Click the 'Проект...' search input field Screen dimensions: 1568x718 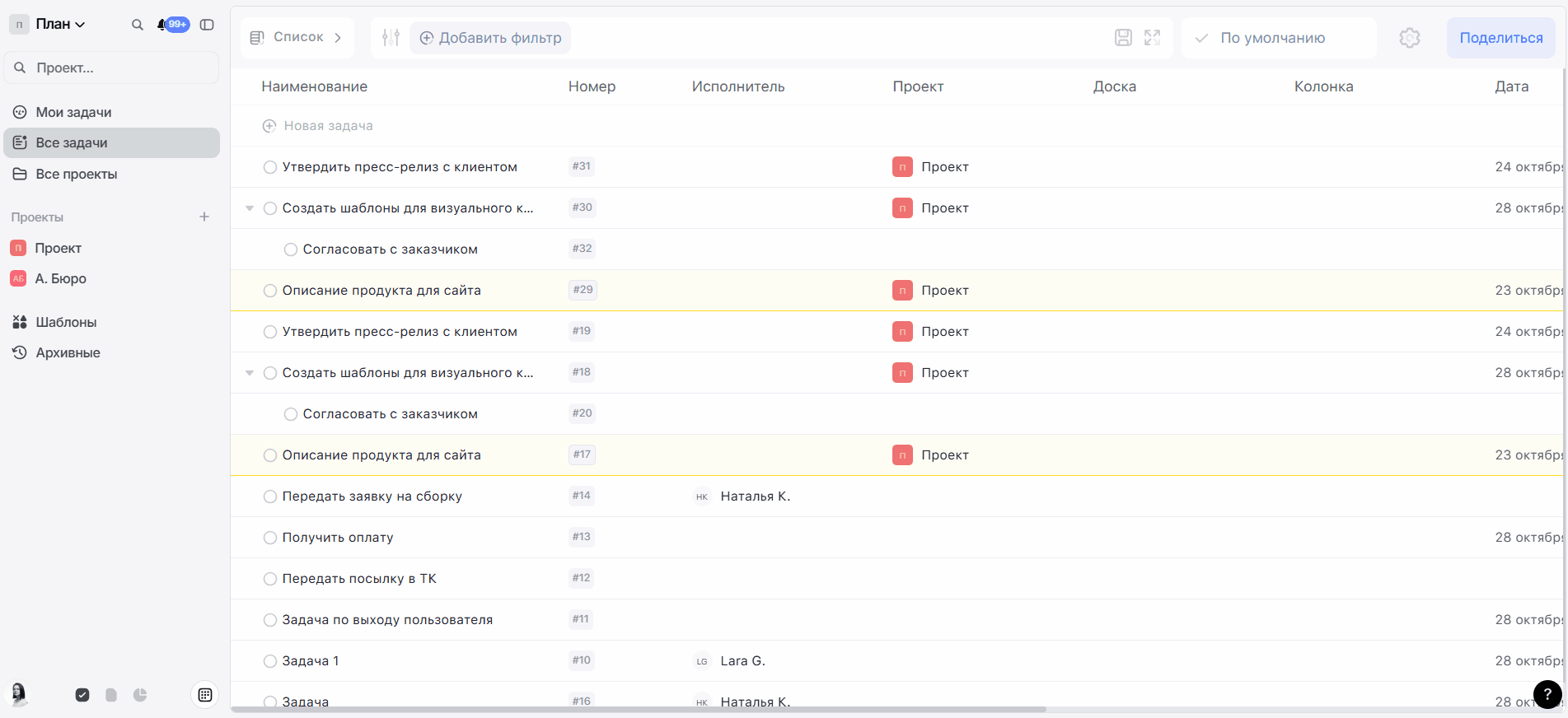click(x=115, y=68)
